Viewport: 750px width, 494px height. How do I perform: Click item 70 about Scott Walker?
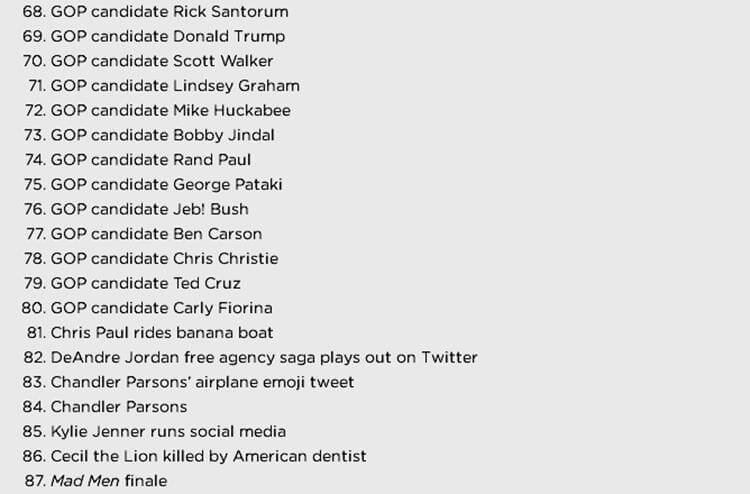pyautogui.click(x=148, y=61)
